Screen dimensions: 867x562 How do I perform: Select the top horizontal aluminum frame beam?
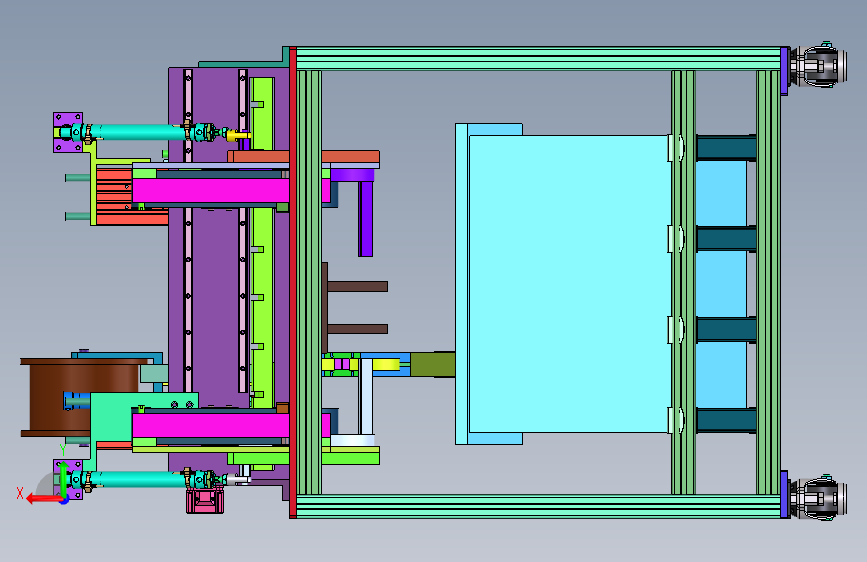539,59
